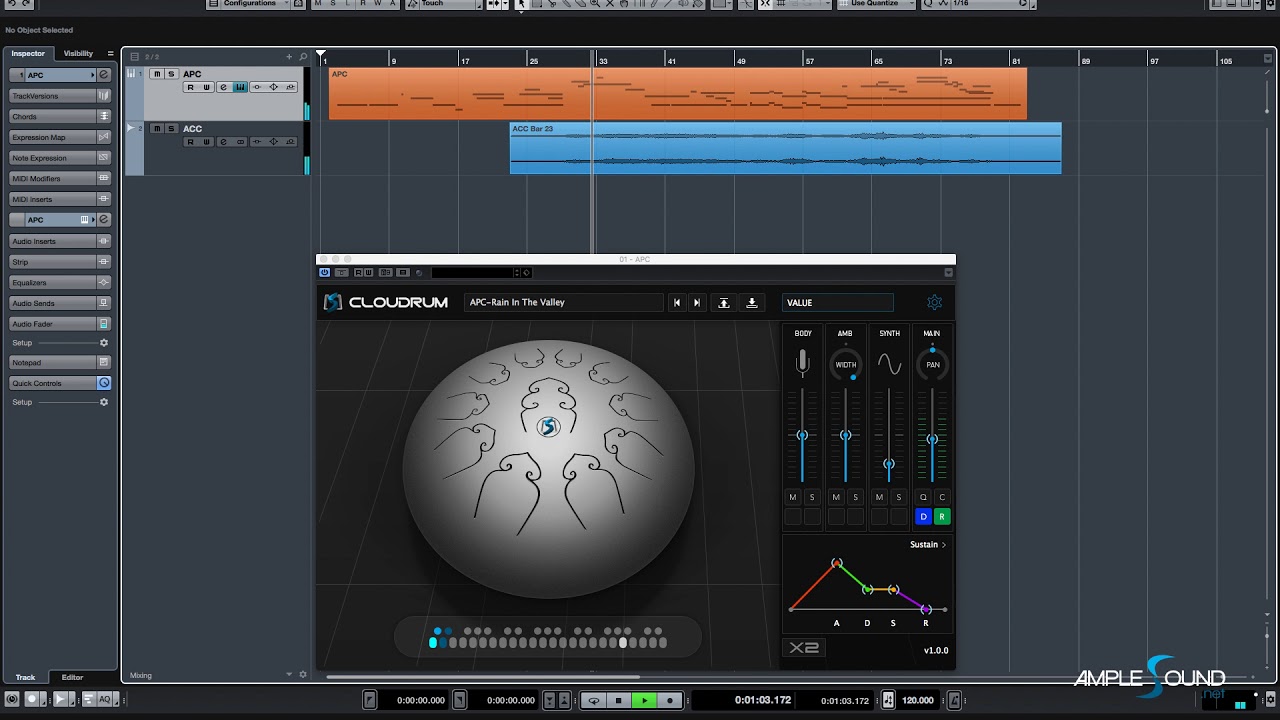Image resolution: width=1280 pixels, height=720 pixels.
Task: Click the SYNTH volume fader handle
Action: (x=889, y=464)
